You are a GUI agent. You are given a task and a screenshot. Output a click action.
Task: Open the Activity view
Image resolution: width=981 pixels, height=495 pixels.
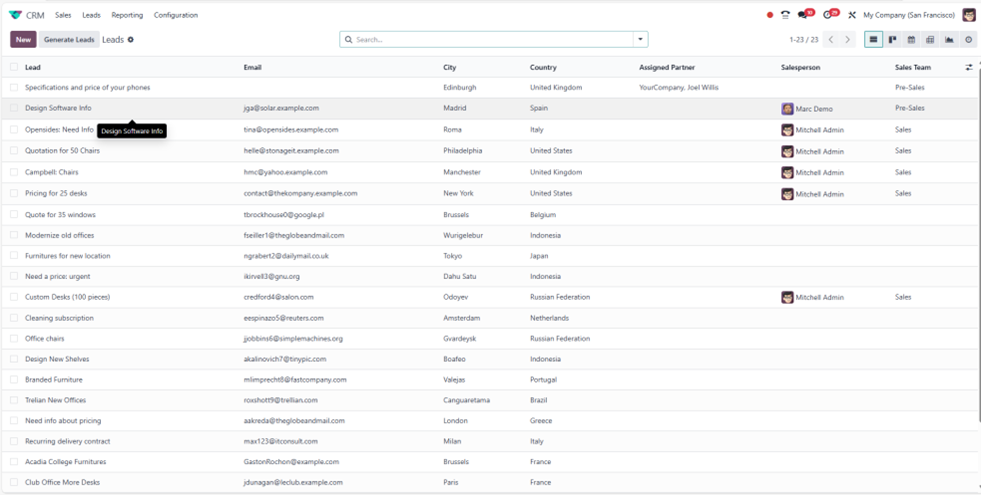968,40
